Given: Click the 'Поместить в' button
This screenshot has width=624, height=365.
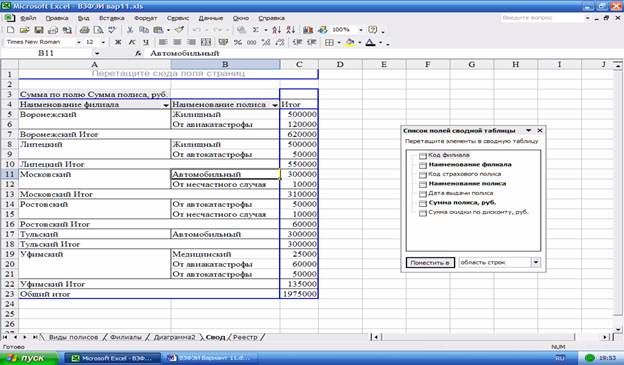Looking at the screenshot, I should tap(430, 263).
